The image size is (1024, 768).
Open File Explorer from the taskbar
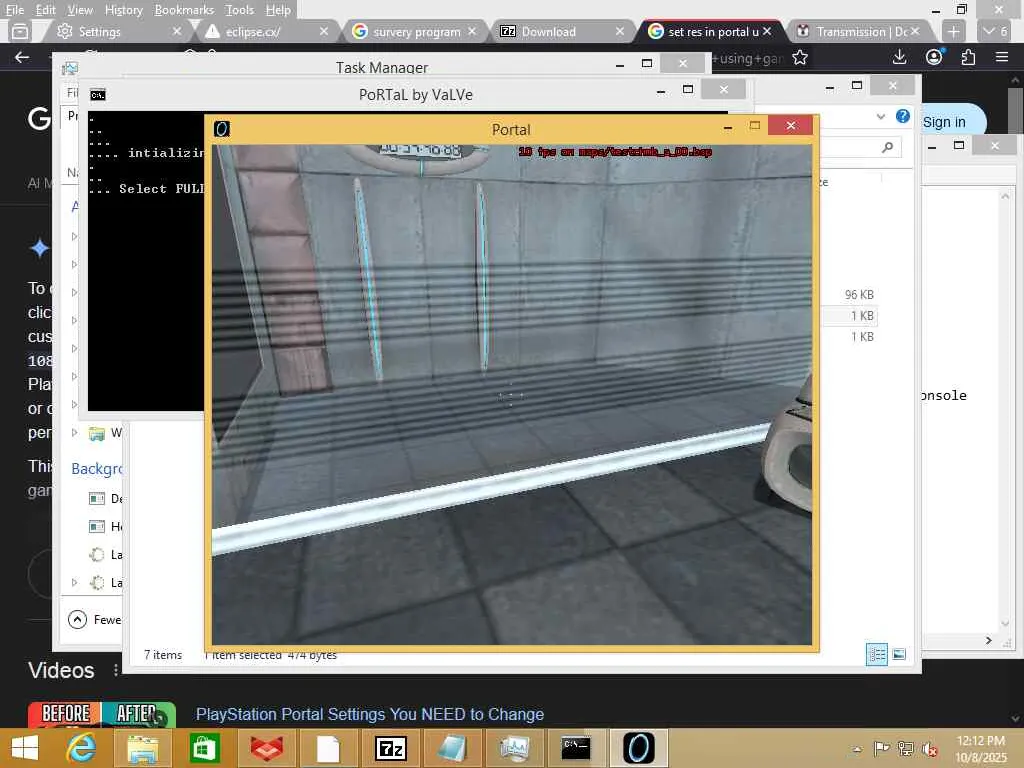pyautogui.click(x=142, y=748)
